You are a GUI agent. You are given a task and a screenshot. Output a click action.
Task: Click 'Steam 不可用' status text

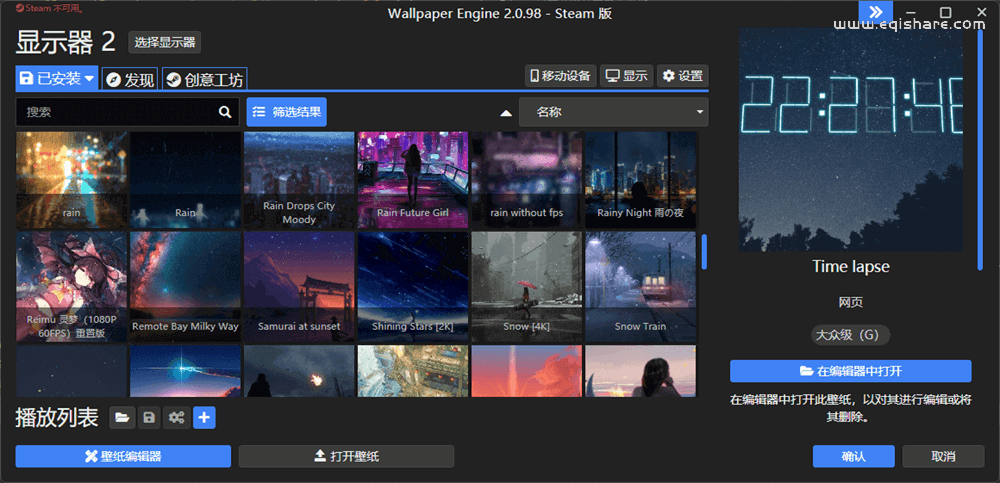pos(49,9)
